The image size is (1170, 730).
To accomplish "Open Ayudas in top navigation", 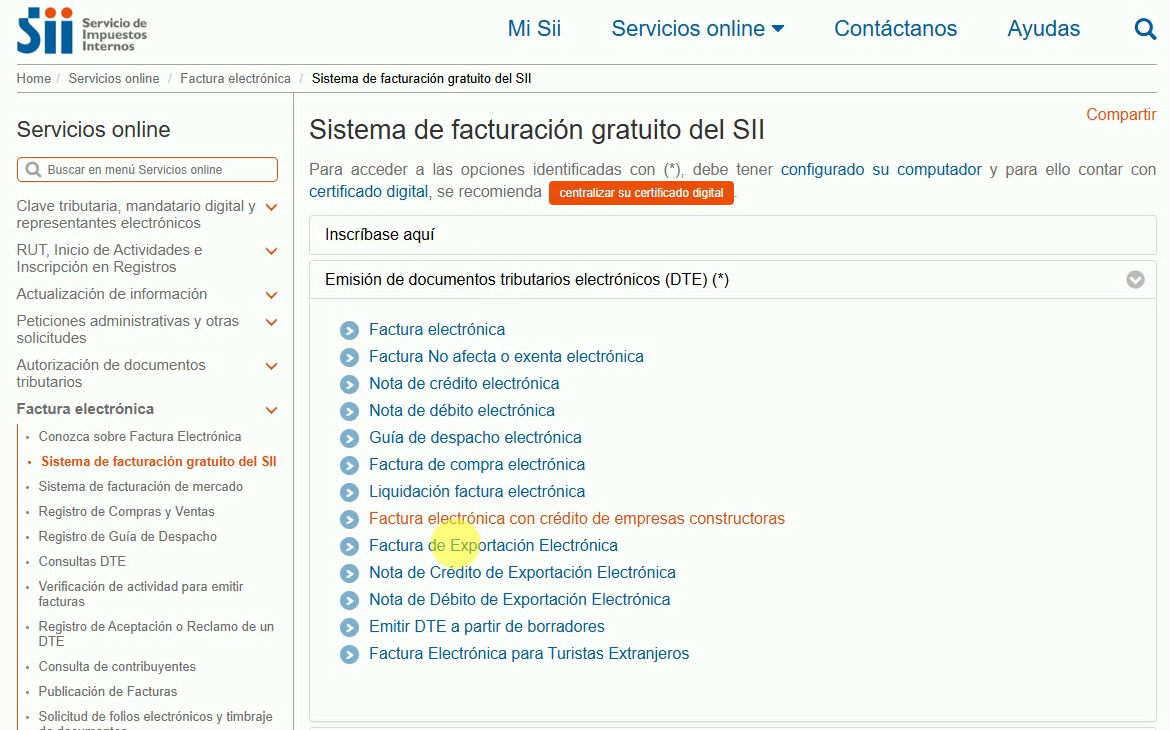I will 1043,28.
